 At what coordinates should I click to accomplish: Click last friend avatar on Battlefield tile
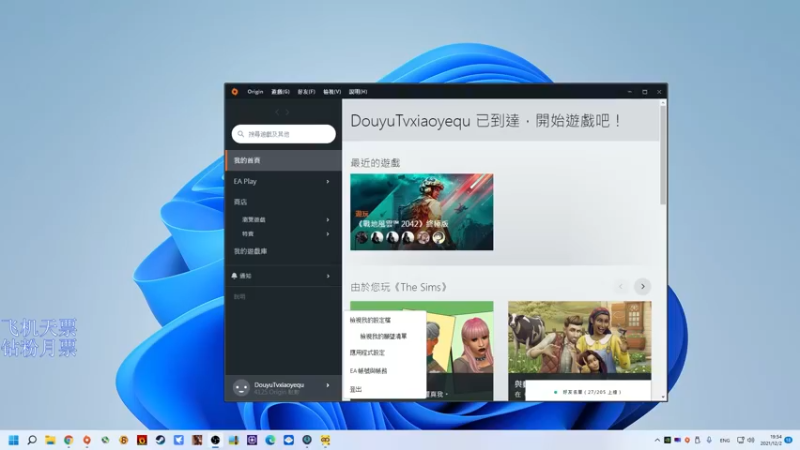438,237
